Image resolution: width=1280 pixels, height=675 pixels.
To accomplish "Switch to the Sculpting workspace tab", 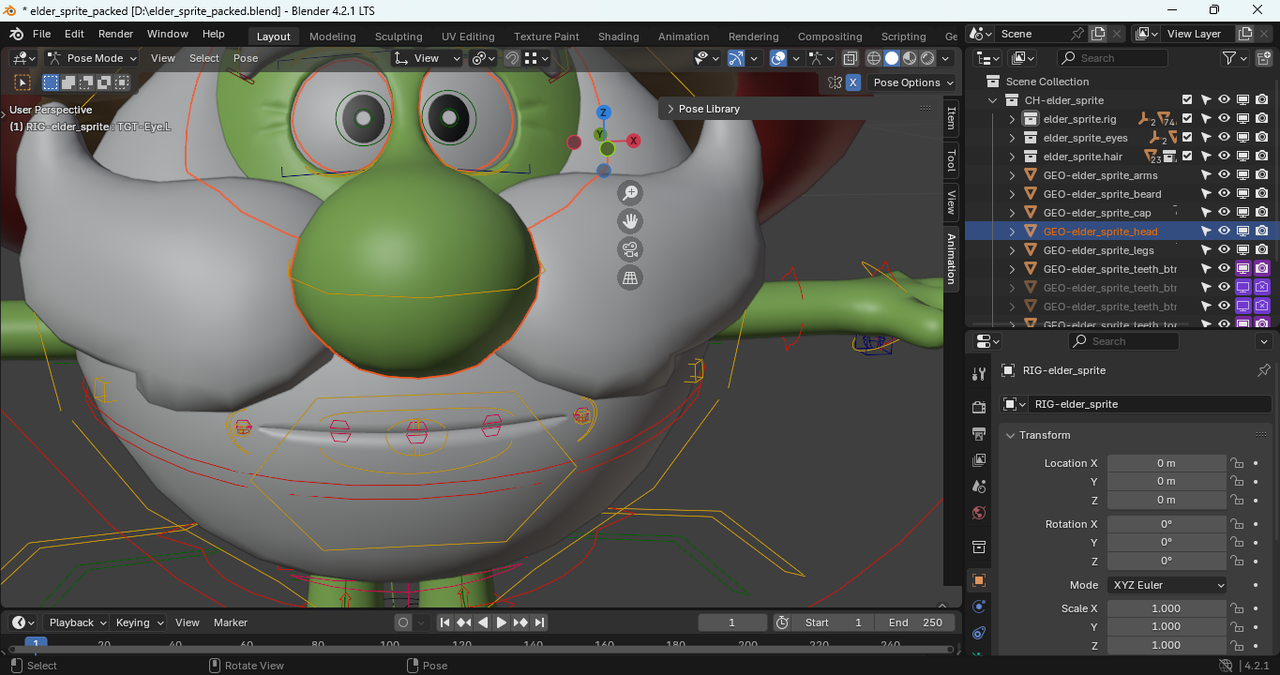I will [x=398, y=36].
